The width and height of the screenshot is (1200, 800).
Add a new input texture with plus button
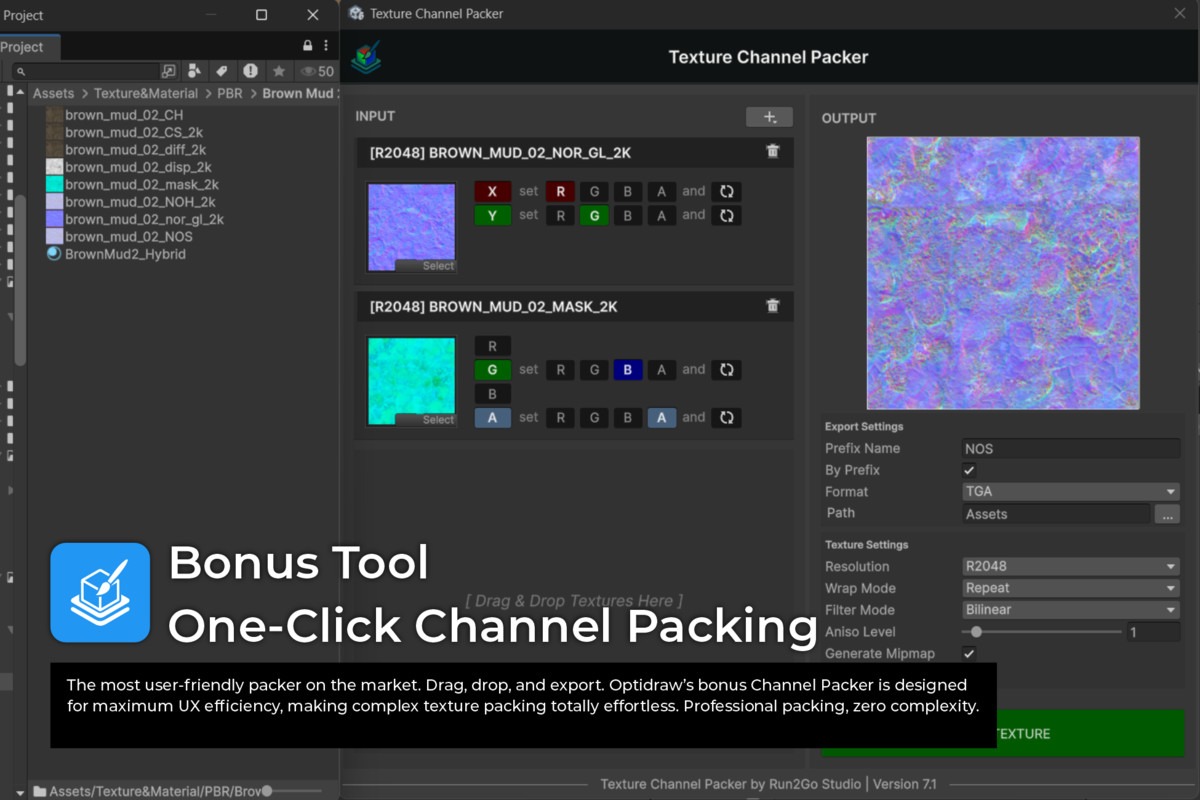tap(769, 117)
